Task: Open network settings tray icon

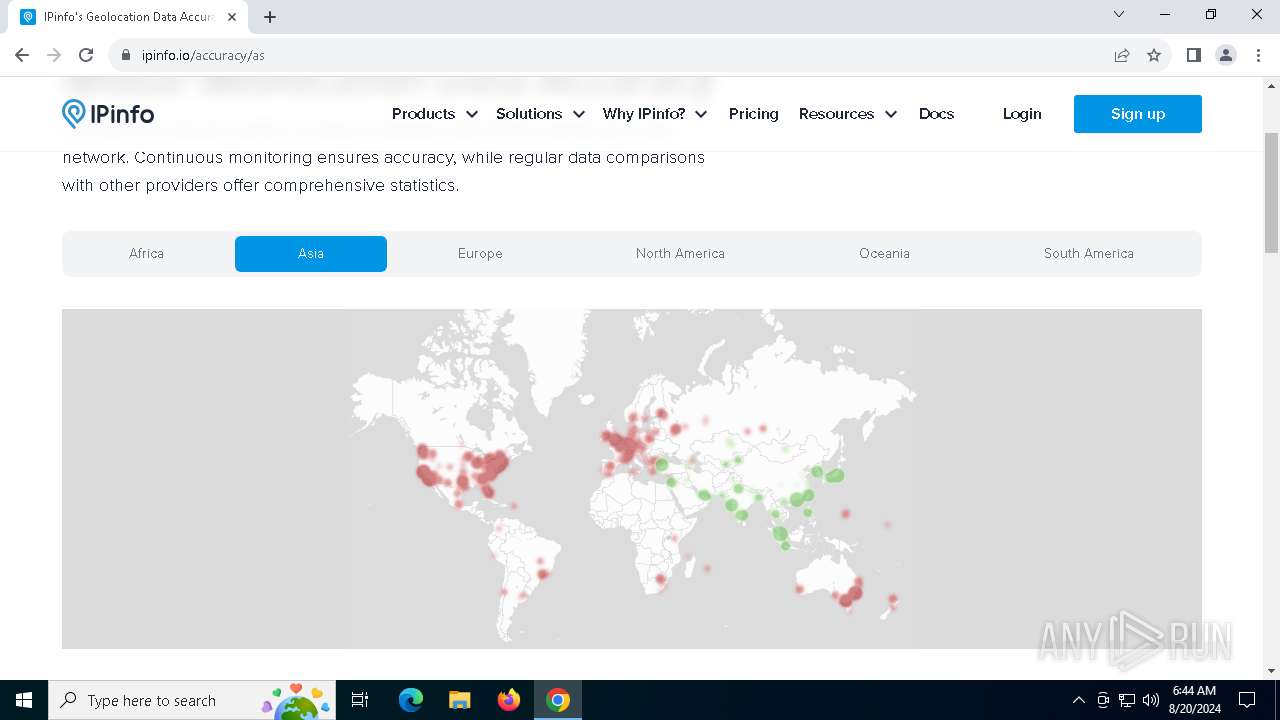Action: point(1127,700)
